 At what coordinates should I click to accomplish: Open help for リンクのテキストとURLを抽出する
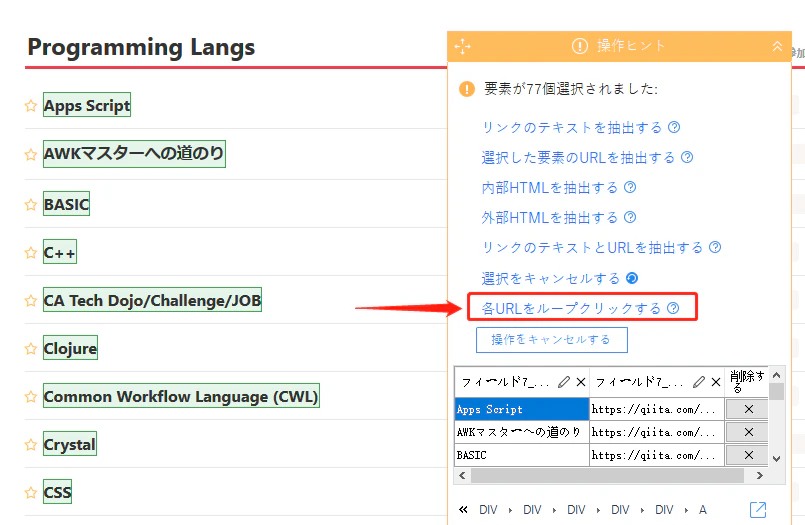coord(715,247)
